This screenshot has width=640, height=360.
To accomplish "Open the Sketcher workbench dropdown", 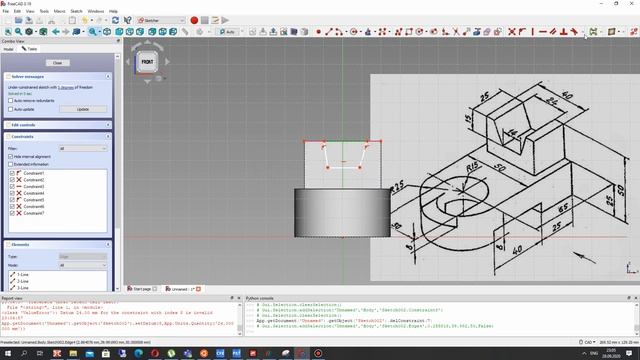I will [x=161, y=20].
